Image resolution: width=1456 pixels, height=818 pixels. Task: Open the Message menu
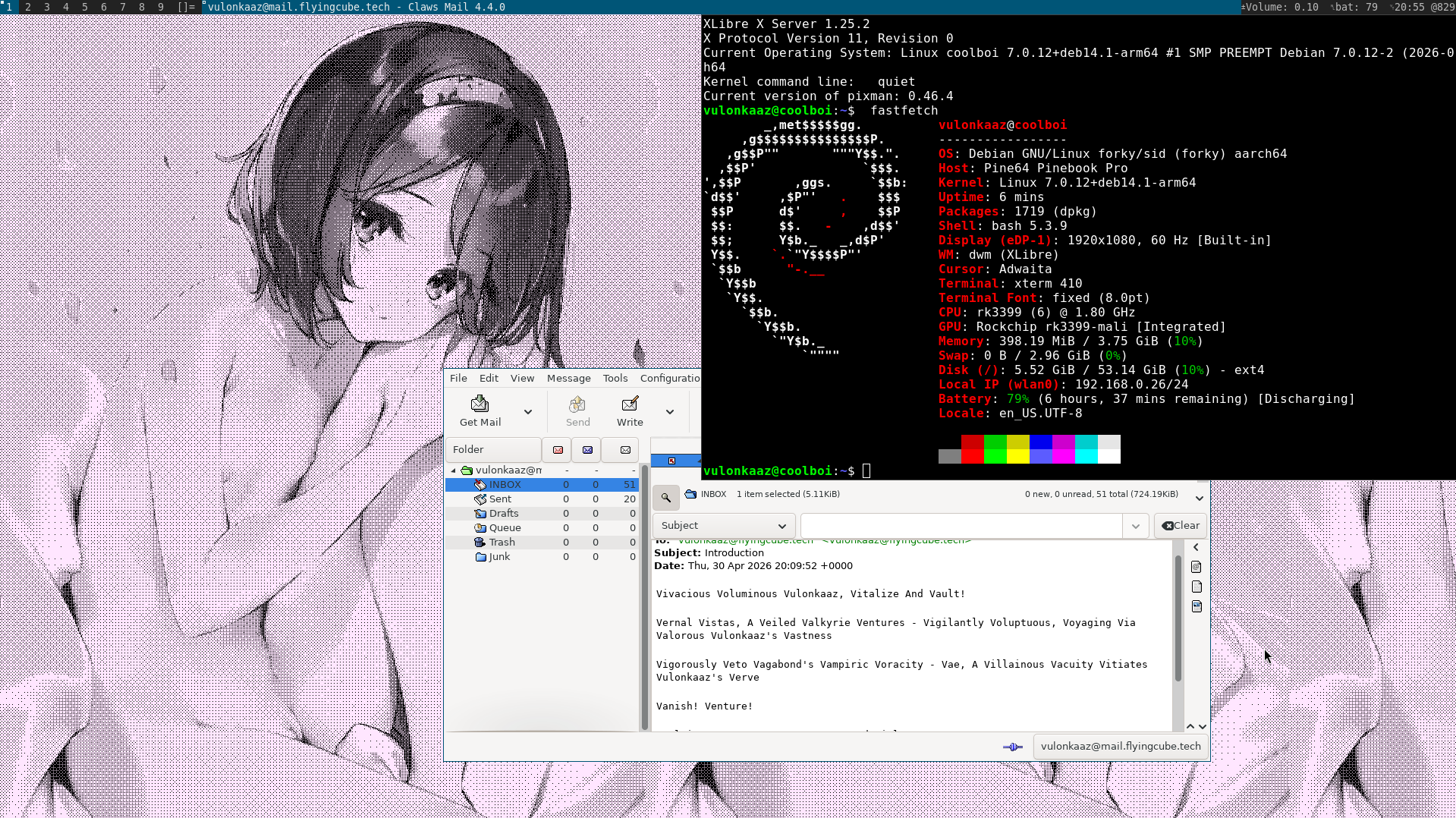tap(568, 378)
